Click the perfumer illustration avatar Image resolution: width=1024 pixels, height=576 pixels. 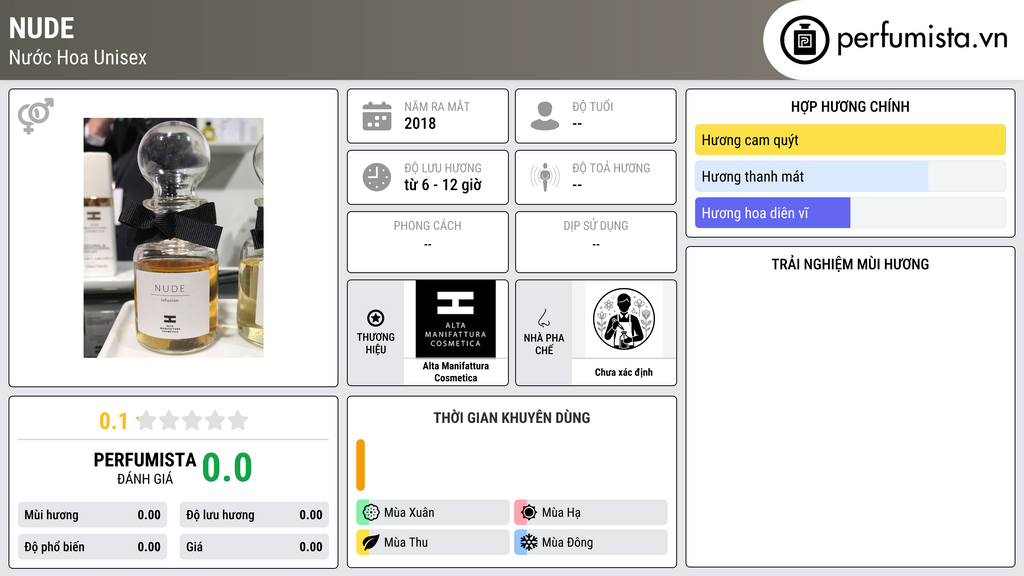[624, 319]
